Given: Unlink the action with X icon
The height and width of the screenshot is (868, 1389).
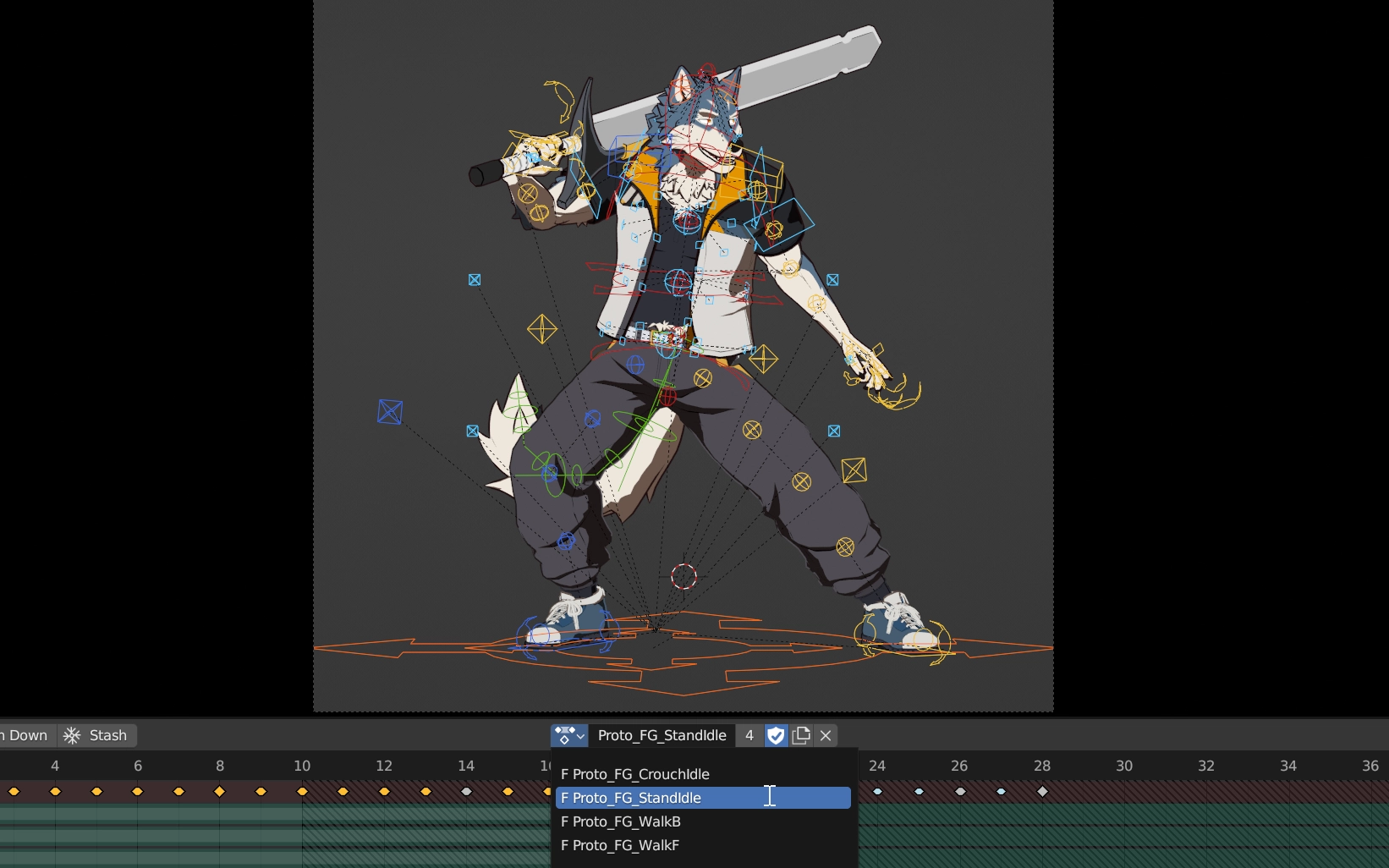Looking at the screenshot, I should coord(826,735).
